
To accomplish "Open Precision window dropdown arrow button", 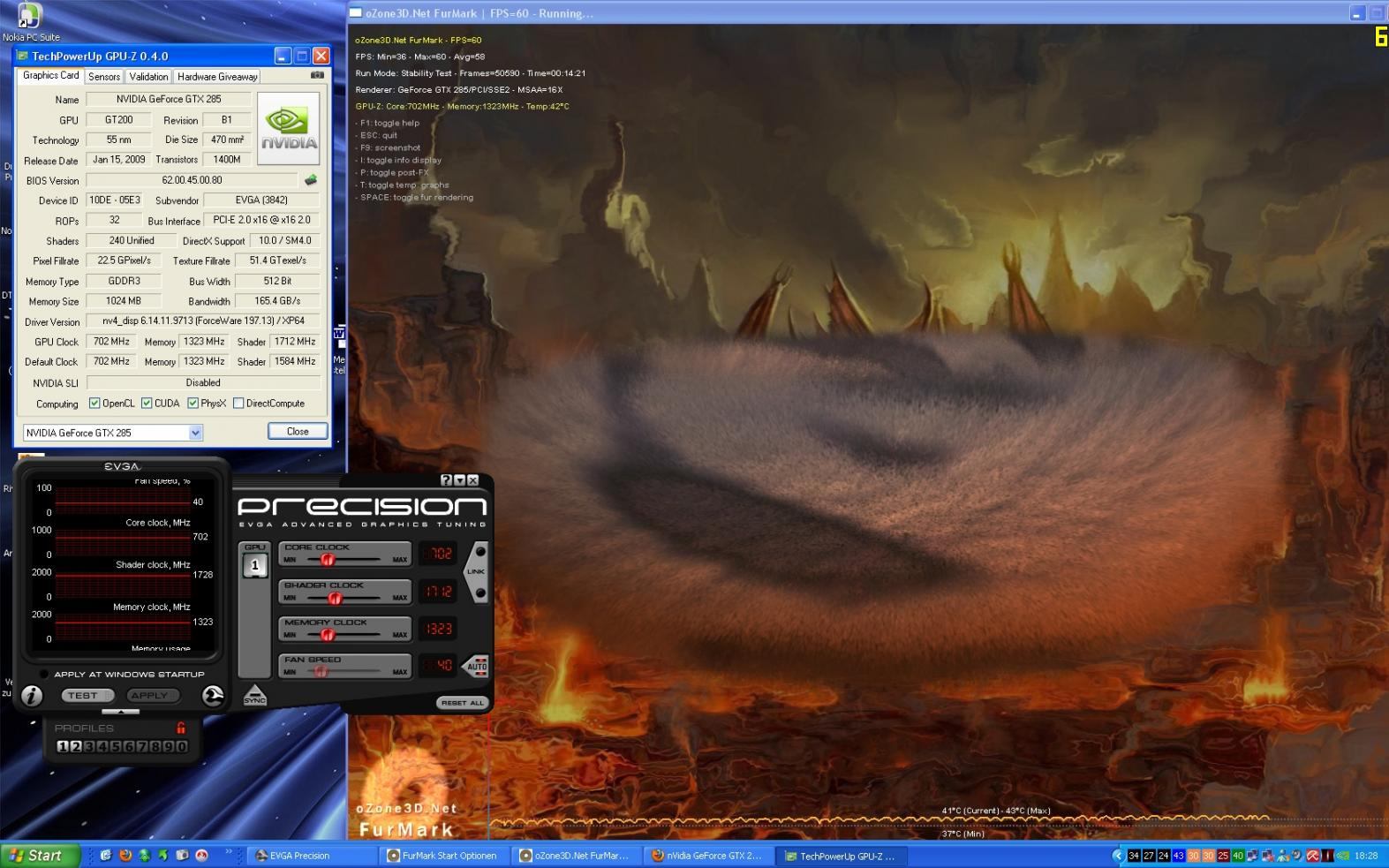I will [459, 480].
